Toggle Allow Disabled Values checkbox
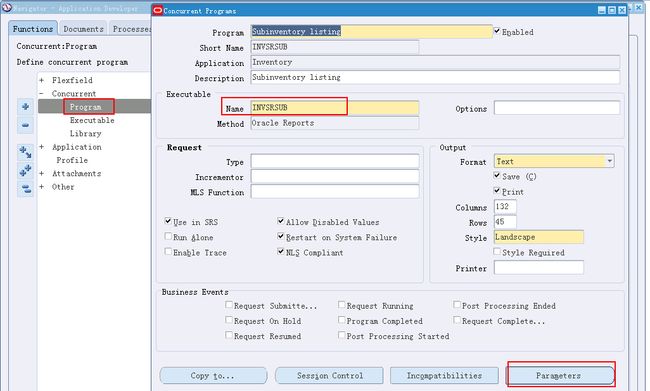 [281, 221]
